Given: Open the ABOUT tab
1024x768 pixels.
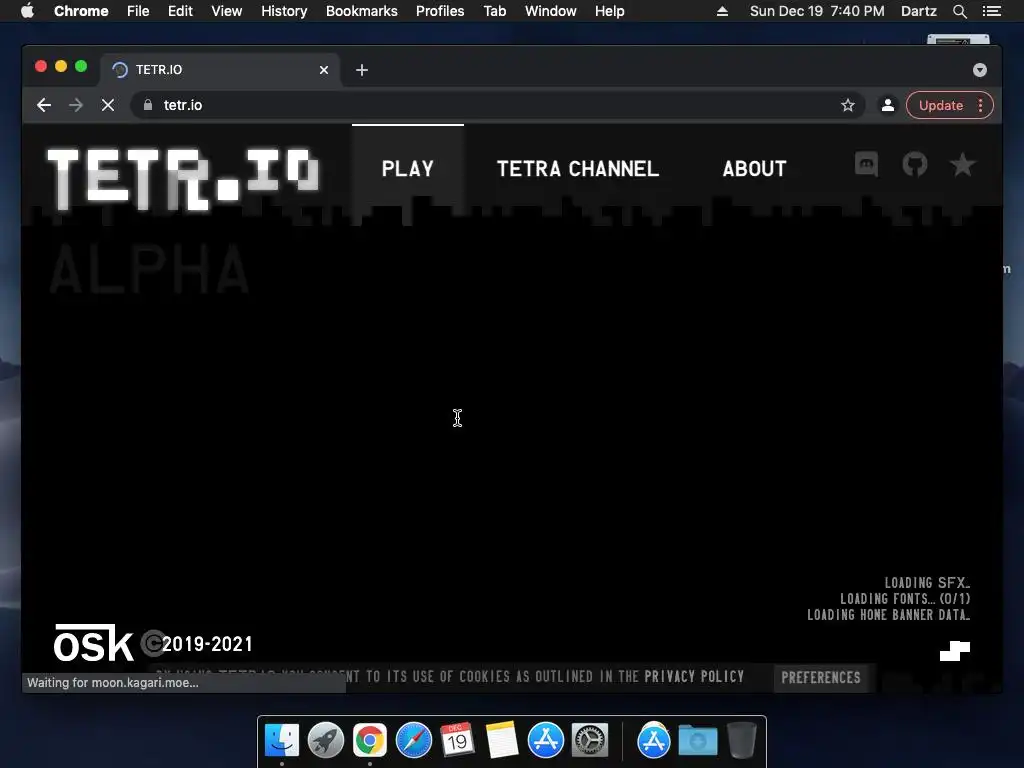Looking at the screenshot, I should (x=754, y=168).
